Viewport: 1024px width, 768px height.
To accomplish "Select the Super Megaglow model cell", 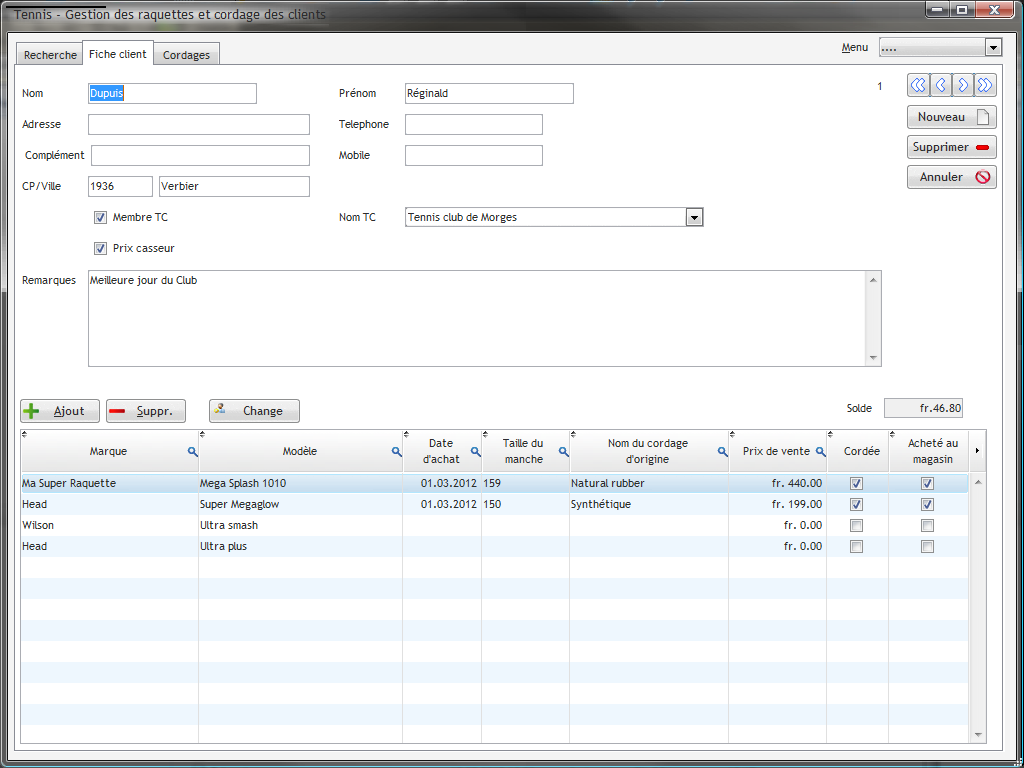I will point(300,504).
